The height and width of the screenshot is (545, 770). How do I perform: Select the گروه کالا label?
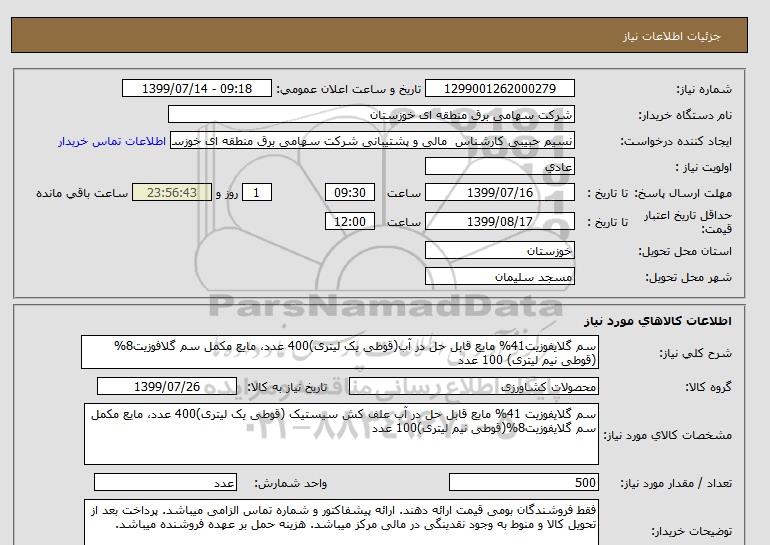pyautogui.click(x=709, y=387)
